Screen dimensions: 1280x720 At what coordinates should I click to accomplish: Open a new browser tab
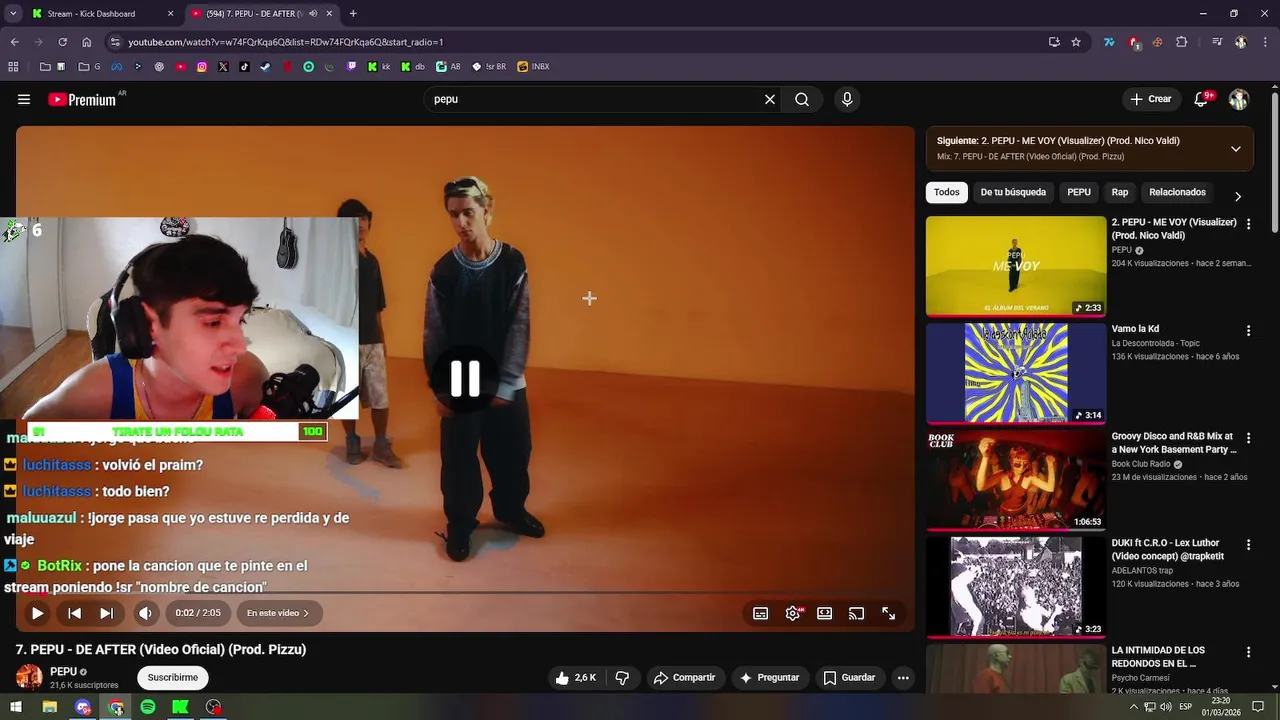[353, 14]
